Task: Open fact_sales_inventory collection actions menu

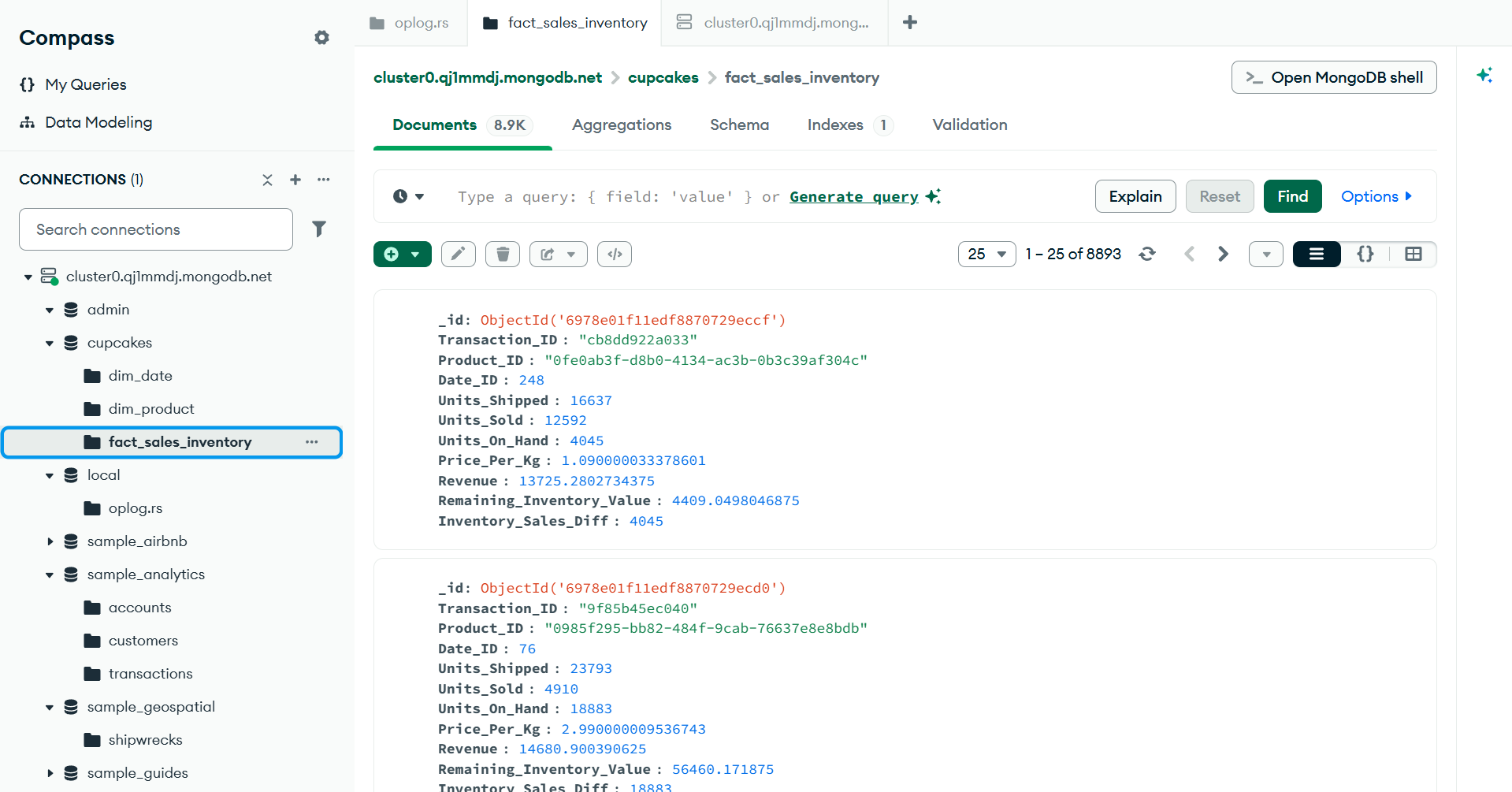Action: click(312, 442)
